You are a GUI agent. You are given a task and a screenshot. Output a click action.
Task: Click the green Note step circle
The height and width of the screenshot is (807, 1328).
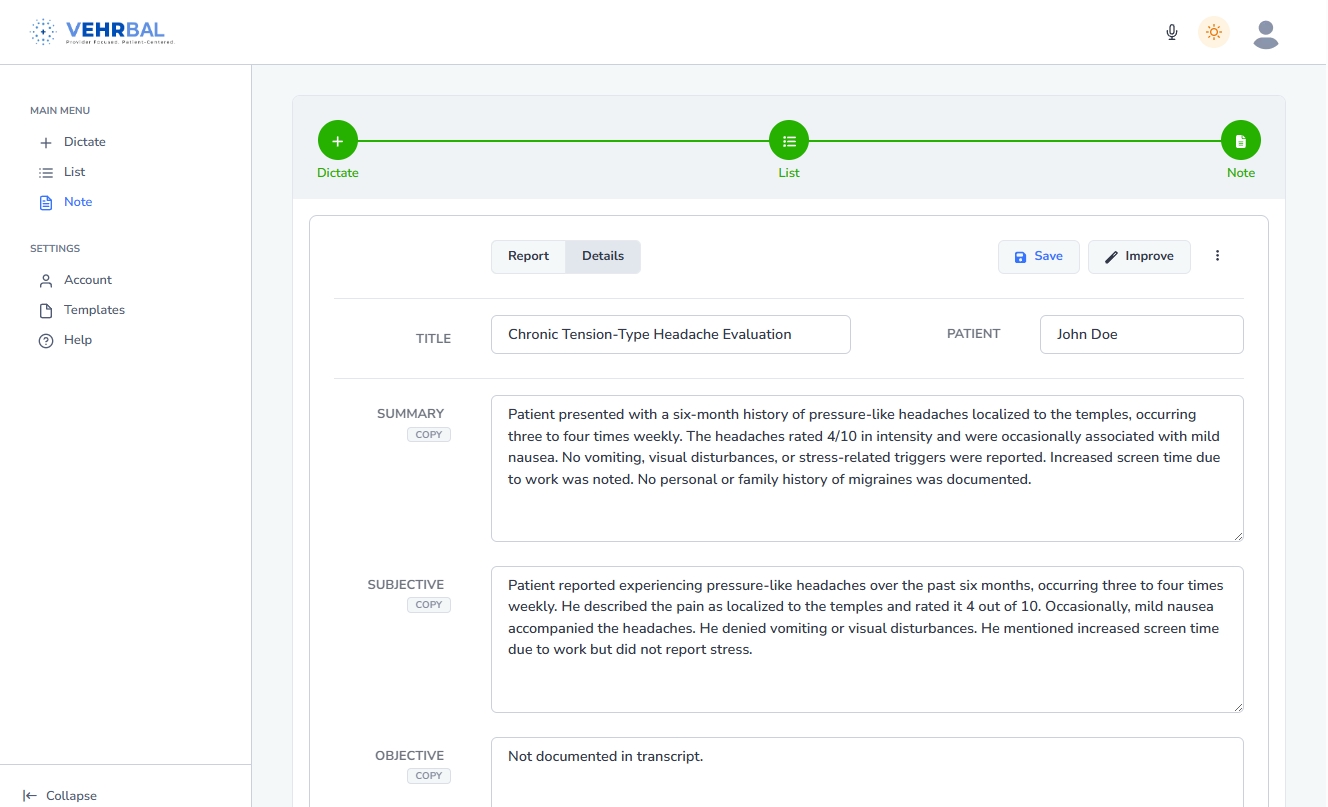(x=1241, y=141)
